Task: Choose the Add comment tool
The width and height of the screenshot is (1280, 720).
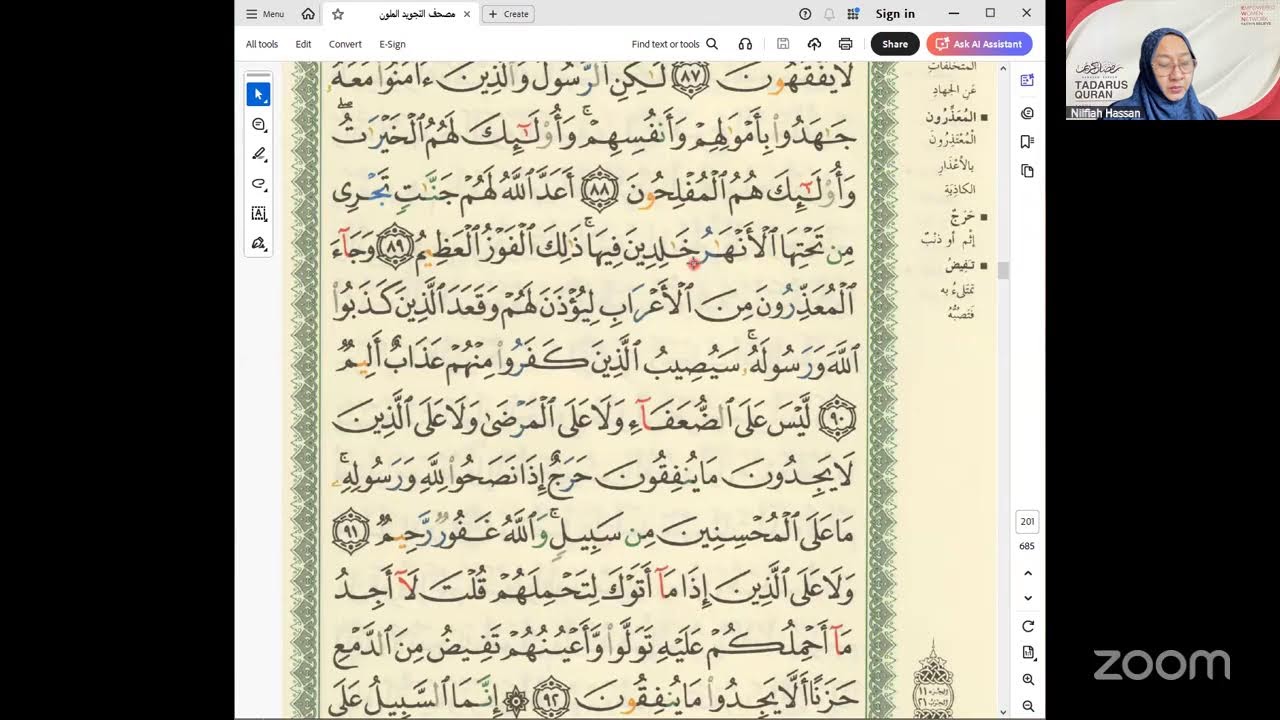Action: tap(258, 124)
